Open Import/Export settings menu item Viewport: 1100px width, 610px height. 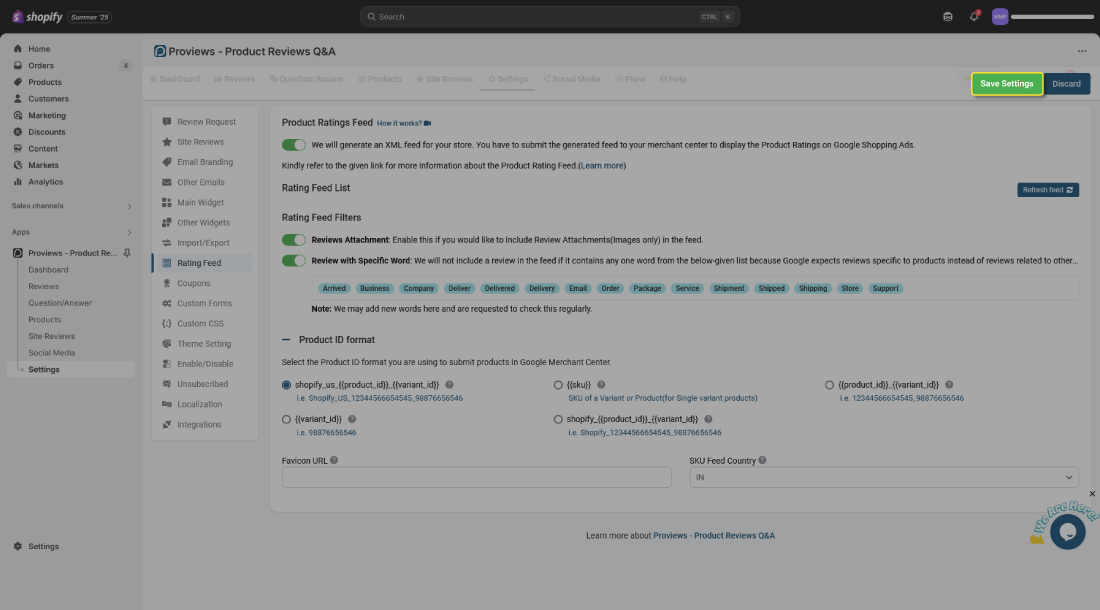pos(202,243)
